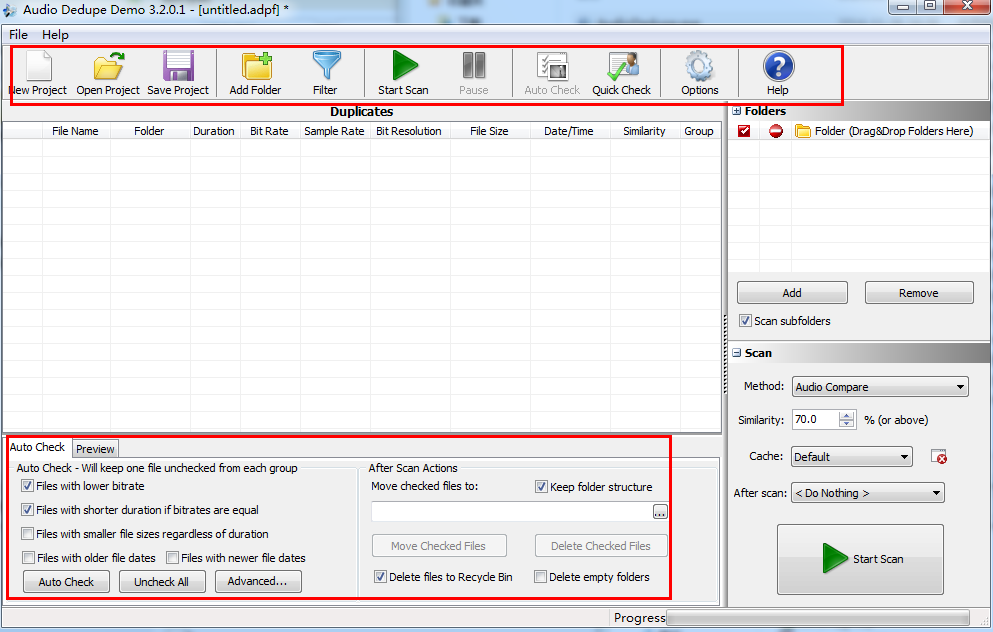This screenshot has width=993, height=632.
Task: Click the red remove icon in Folders header
Action: click(x=776, y=131)
